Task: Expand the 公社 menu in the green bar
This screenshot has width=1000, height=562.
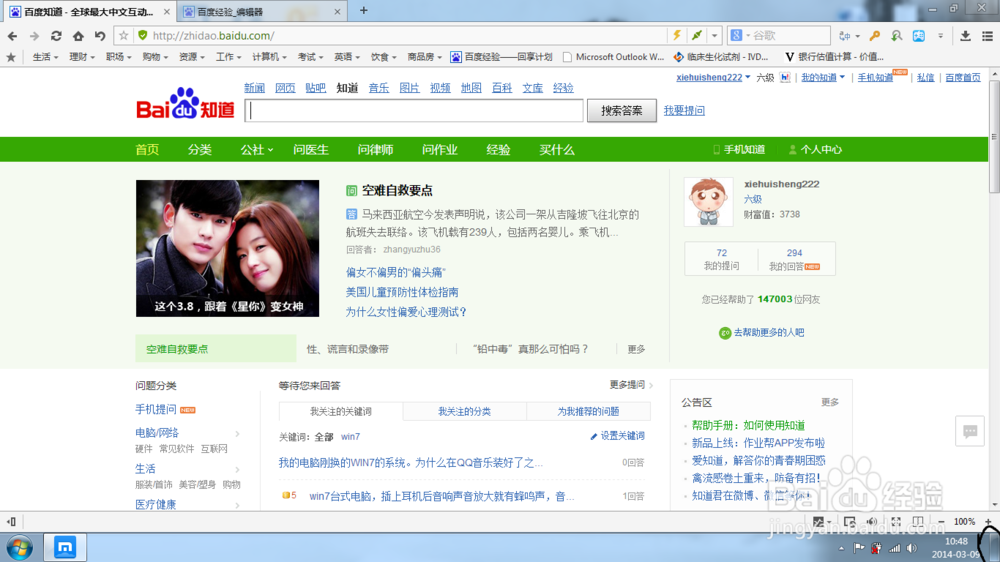Action: pyautogui.click(x=256, y=150)
